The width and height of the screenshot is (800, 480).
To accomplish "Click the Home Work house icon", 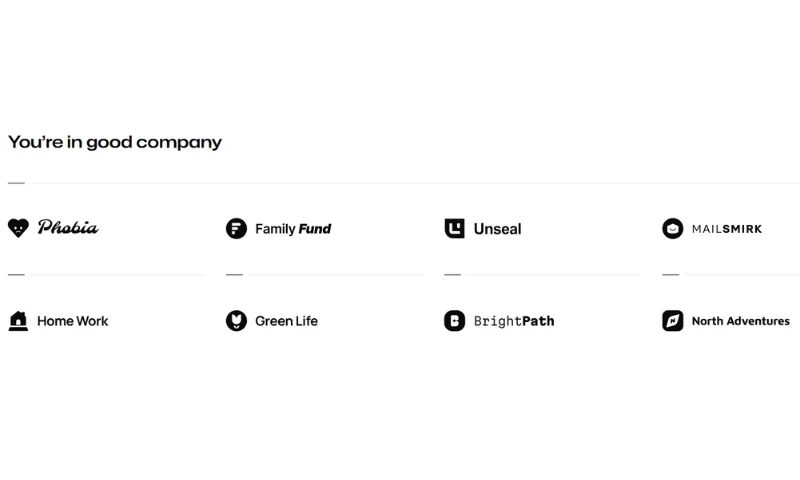I will pyautogui.click(x=18, y=321).
